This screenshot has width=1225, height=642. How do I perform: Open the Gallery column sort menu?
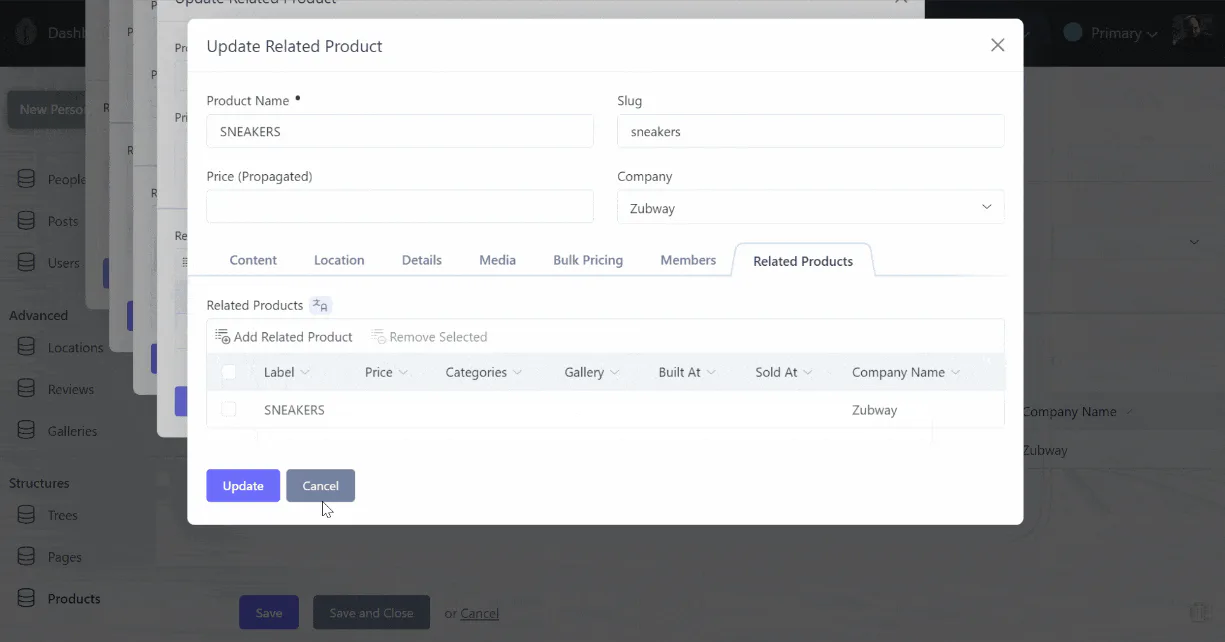click(x=615, y=372)
